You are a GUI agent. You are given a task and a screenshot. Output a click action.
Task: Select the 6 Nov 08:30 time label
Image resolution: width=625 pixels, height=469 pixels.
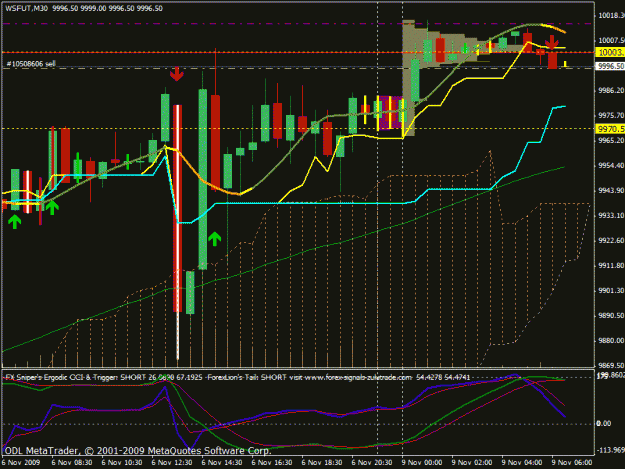[x=72, y=463]
